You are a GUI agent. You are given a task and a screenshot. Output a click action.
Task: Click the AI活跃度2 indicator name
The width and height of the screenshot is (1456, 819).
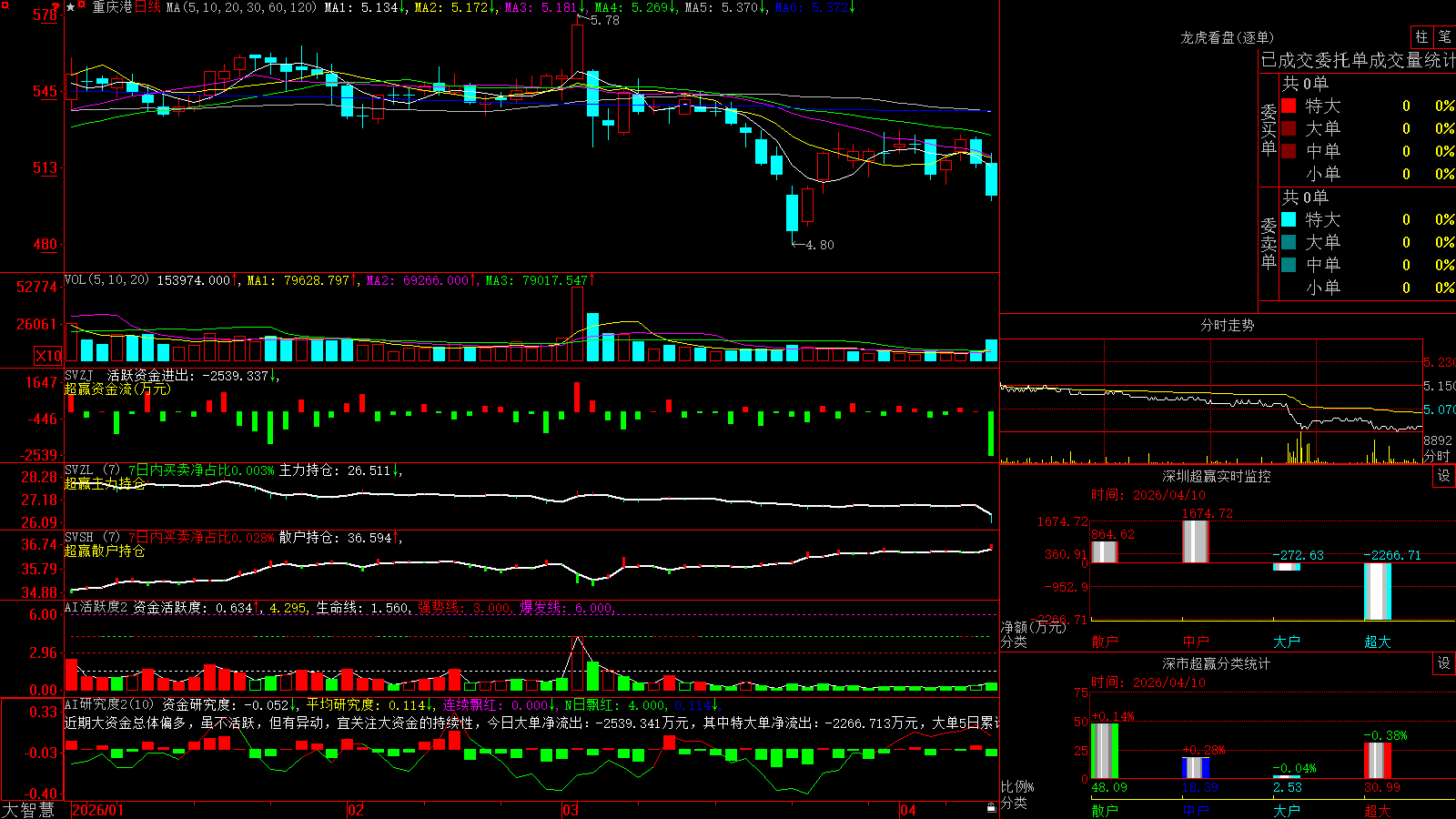pyautogui.click(x=96, y=607)
